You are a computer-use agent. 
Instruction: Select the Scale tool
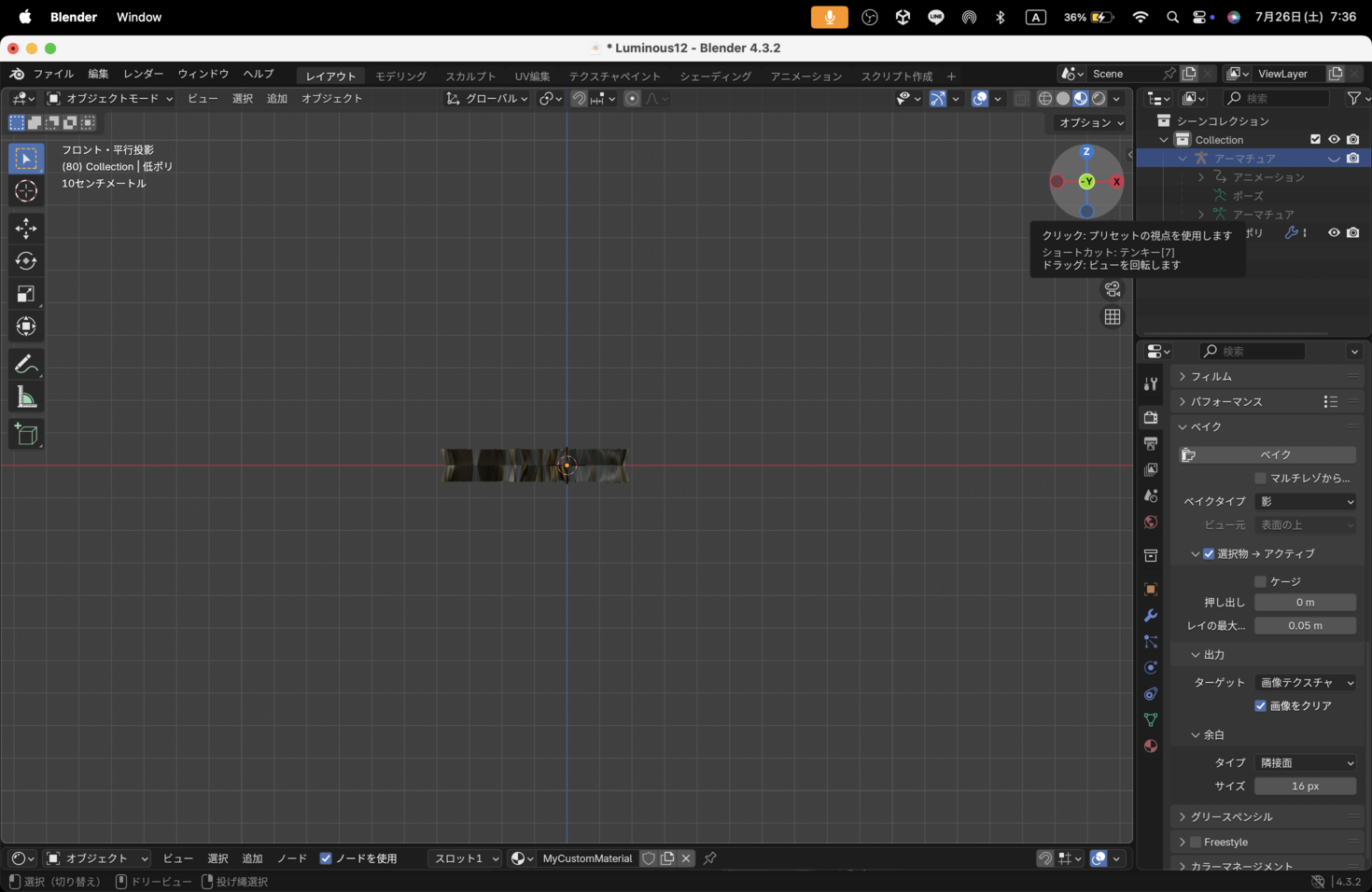coord(26,294)
